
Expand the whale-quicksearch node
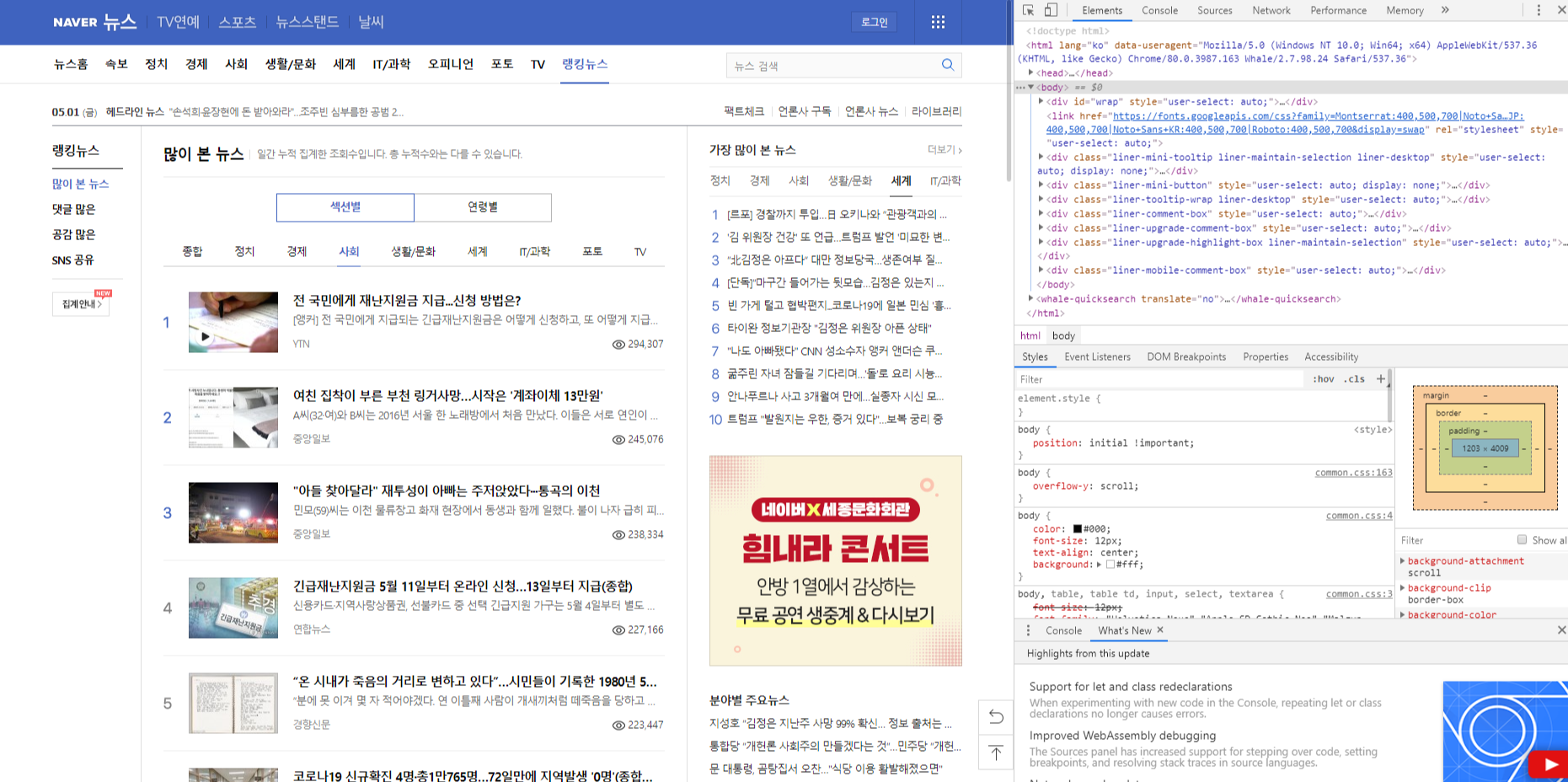[x=1031, y=299]
